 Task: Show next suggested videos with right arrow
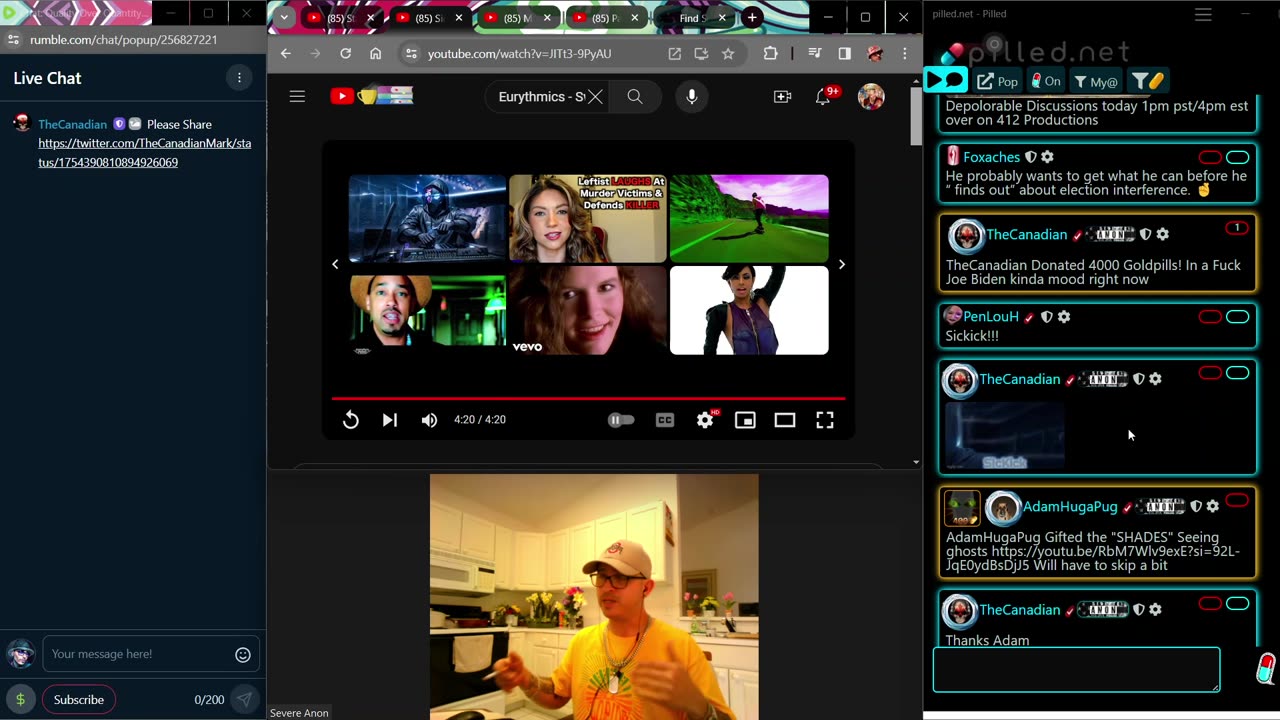841,264
